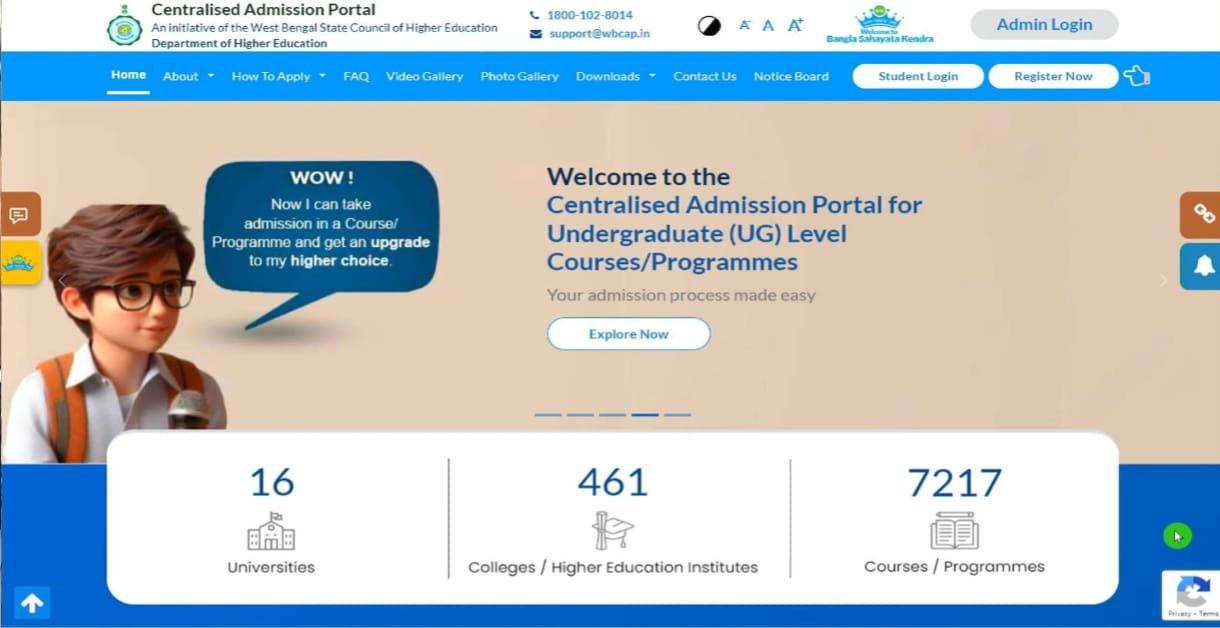The width and height of the screenshot is (1220, 628).
Task: Expand the How To Apply dropdown
Action: [x=278, y=76]
